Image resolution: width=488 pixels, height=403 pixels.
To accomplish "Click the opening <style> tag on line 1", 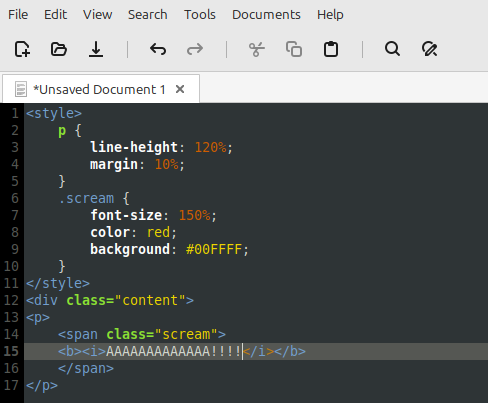I will [x=54, y=113].
